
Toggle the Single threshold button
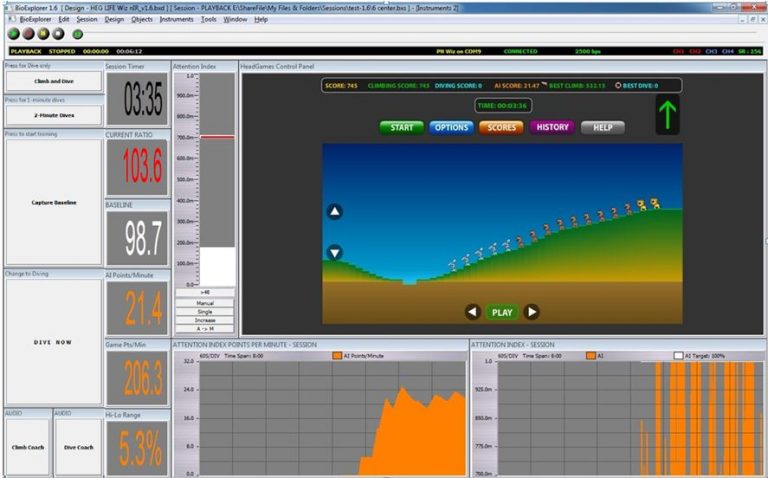(205, 311)
